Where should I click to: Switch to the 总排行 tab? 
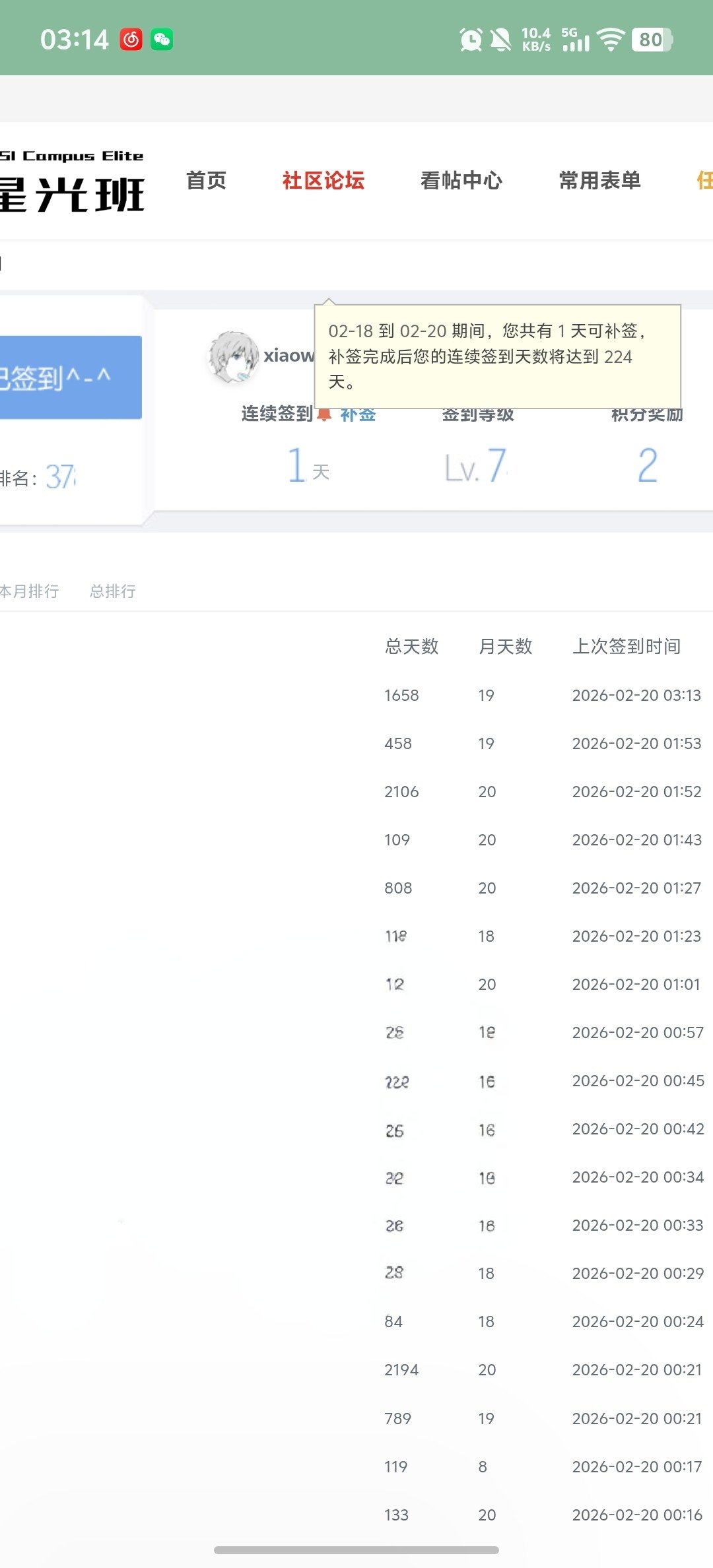[x=113, y=591]
